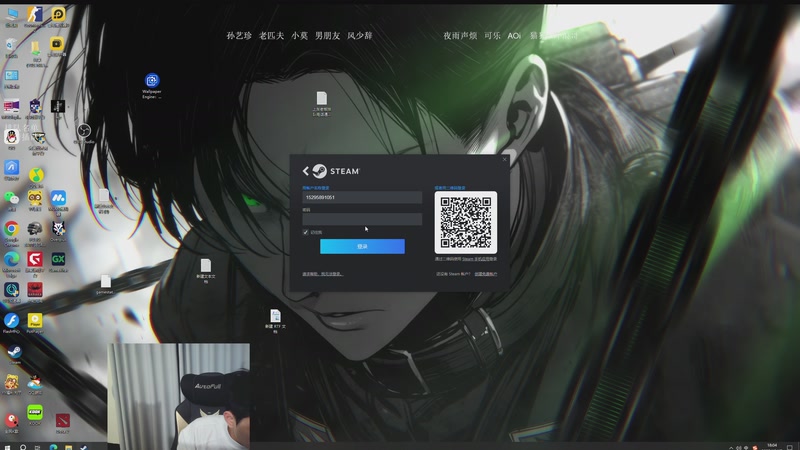Image resolution: width=800 pixels, height=450 pixels.
Task: Open Edge from the taskbar
Action: pos(53,447)
